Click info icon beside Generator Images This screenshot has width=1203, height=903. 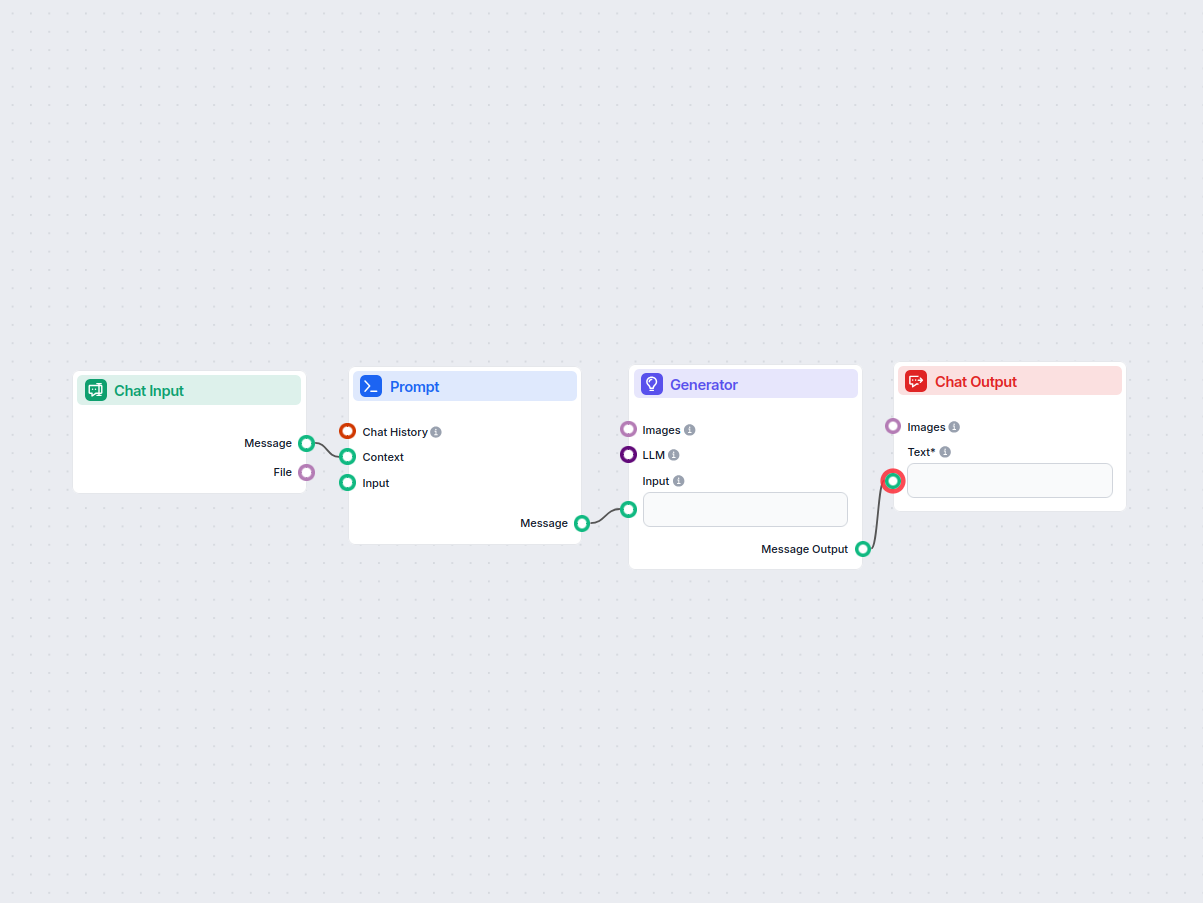click(690, 430)
